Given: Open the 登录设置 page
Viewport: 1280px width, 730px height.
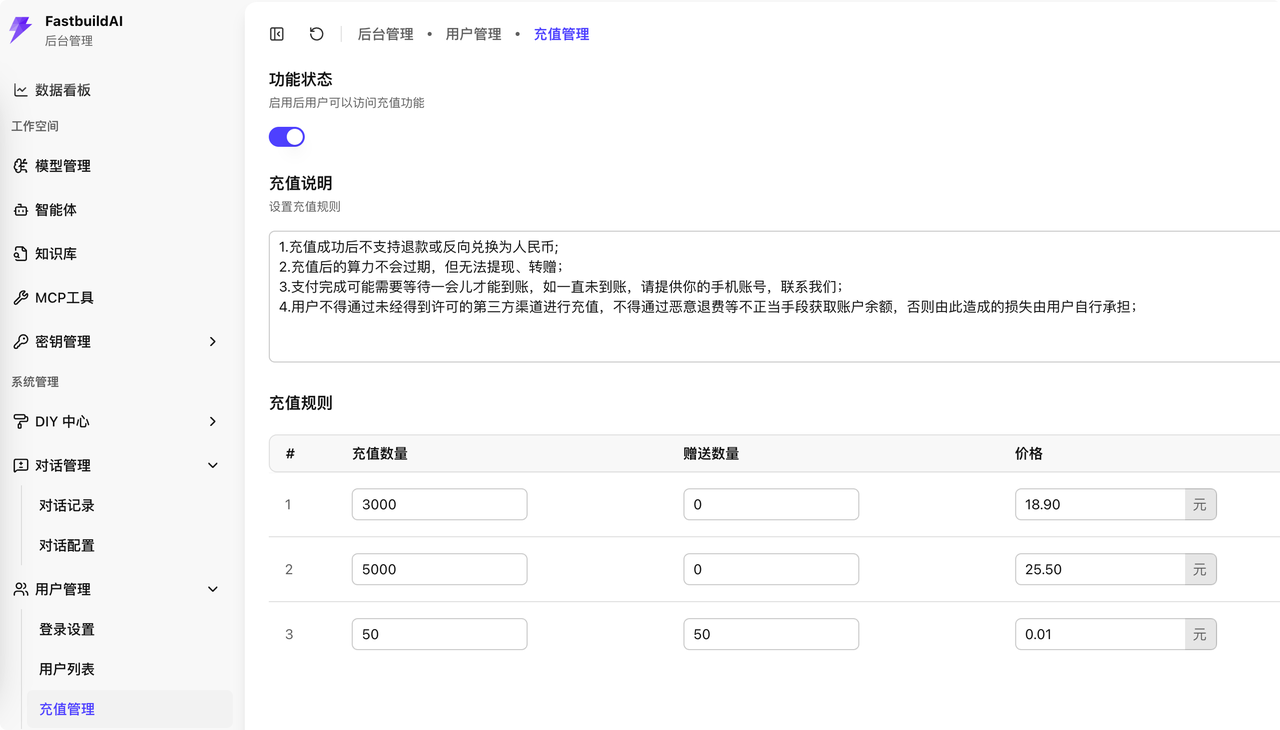Looking at the screenshot, I should point(67,629).
